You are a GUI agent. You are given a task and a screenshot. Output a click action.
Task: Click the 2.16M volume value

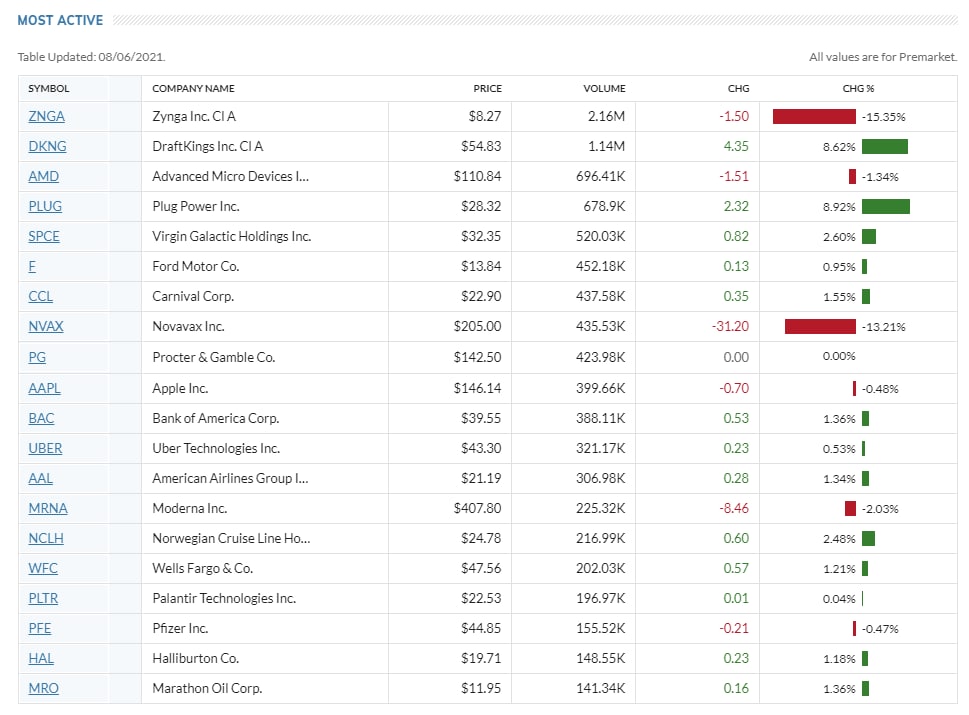607,116
